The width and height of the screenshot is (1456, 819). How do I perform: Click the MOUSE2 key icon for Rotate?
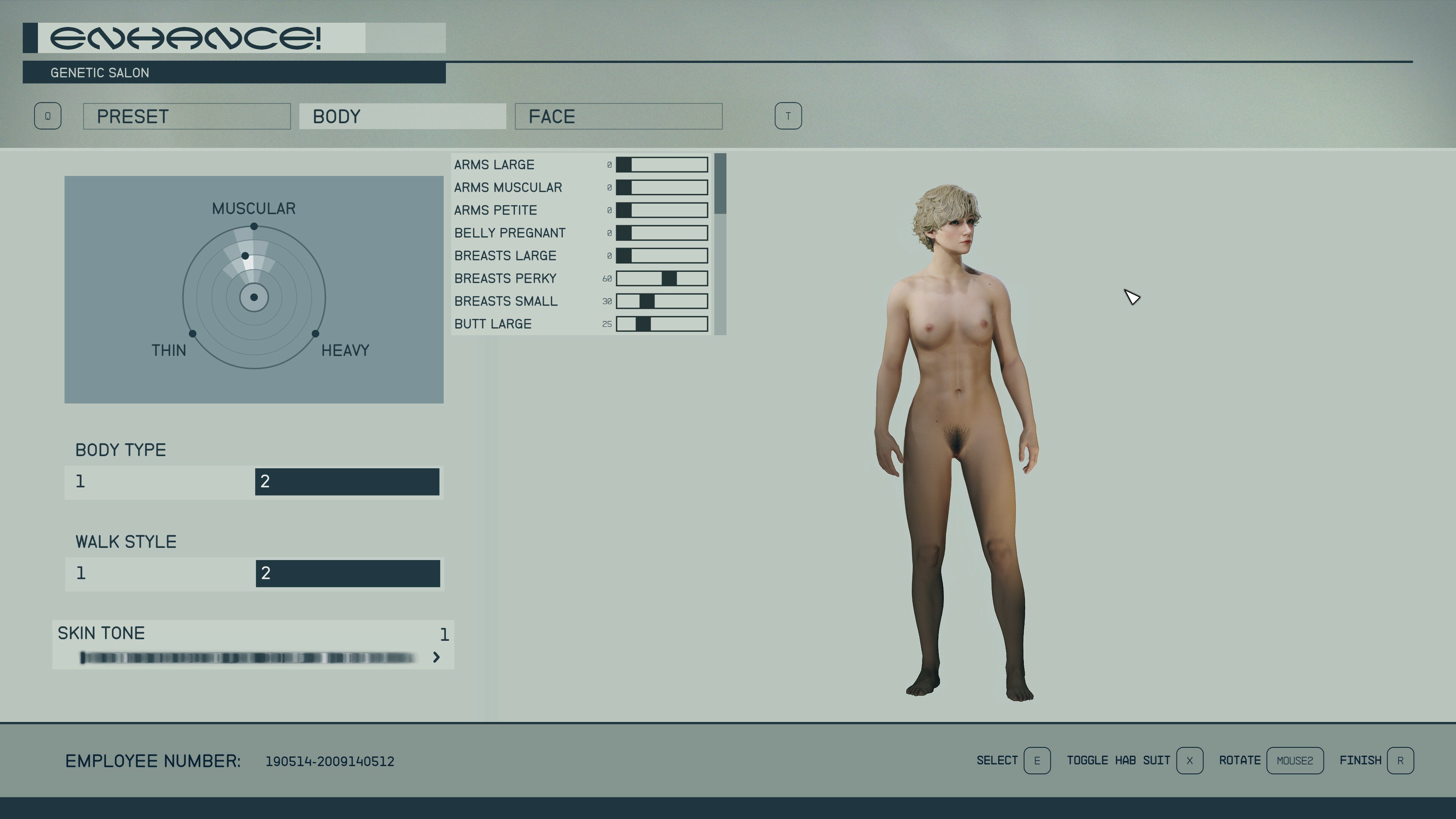[x=1294, y=760]
